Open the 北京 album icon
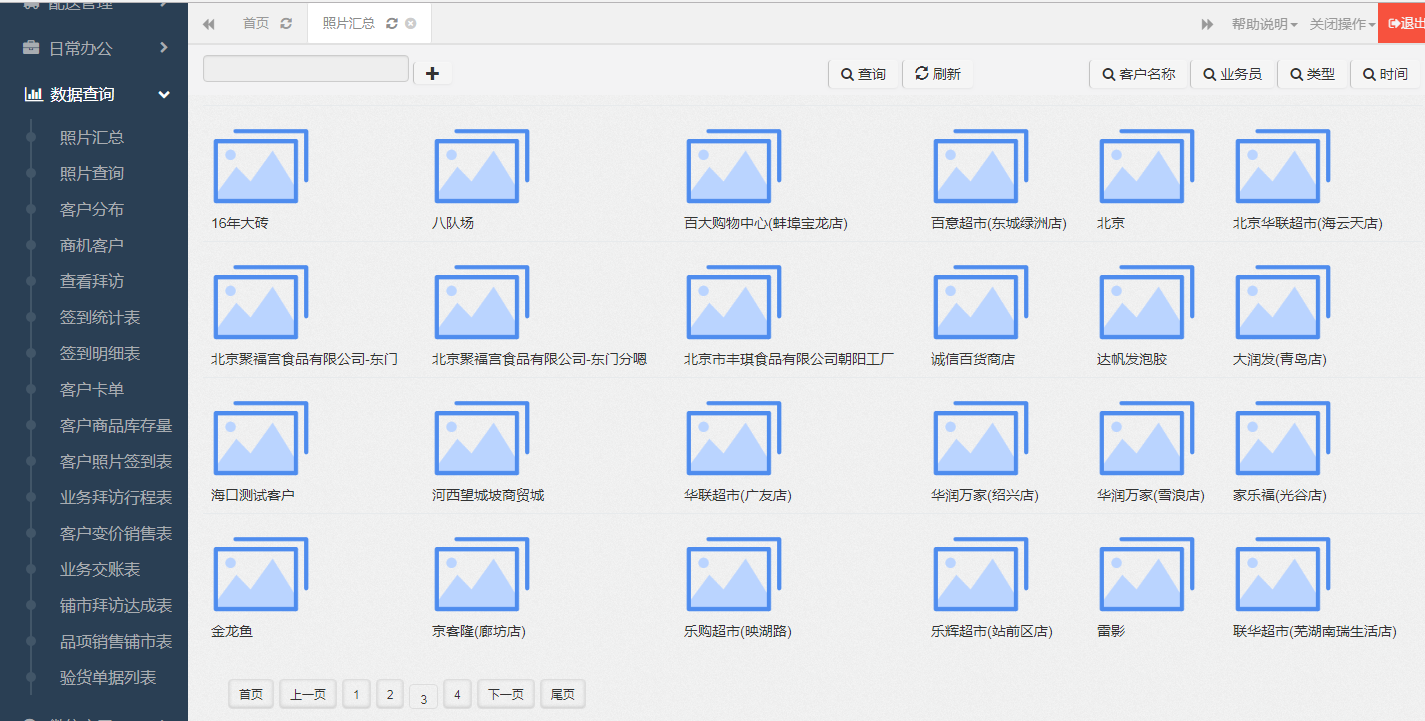The image size is (1425, 721). click(x=1146, y=166)
